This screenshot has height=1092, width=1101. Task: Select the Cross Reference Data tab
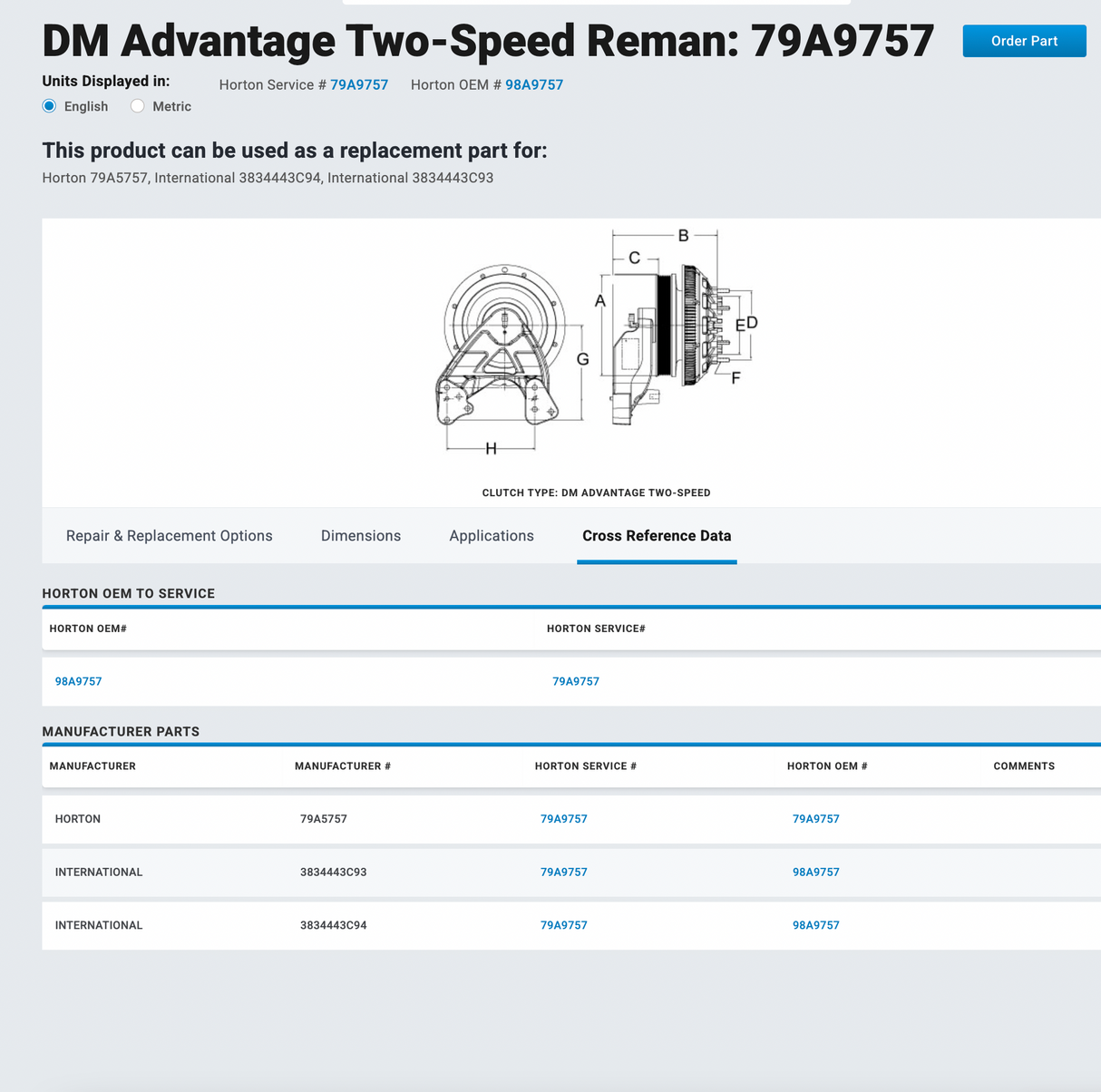coord(656,536)
